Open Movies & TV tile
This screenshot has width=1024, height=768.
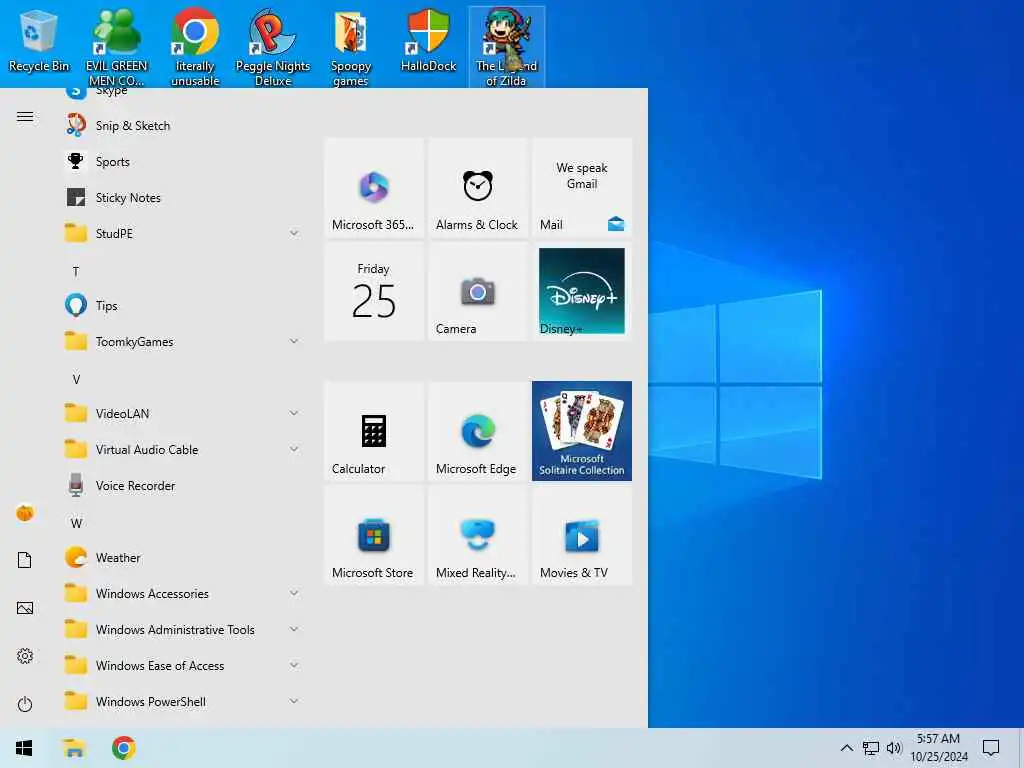582,535
